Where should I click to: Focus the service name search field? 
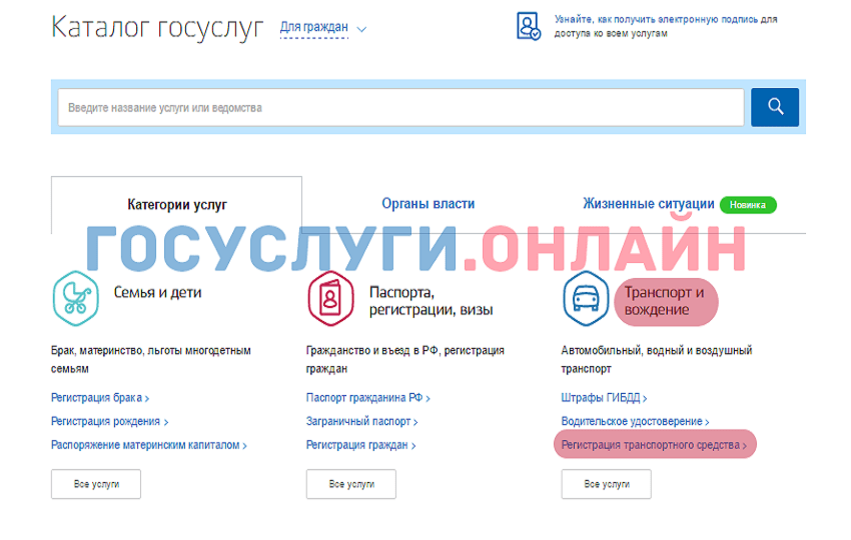[401, 107]
